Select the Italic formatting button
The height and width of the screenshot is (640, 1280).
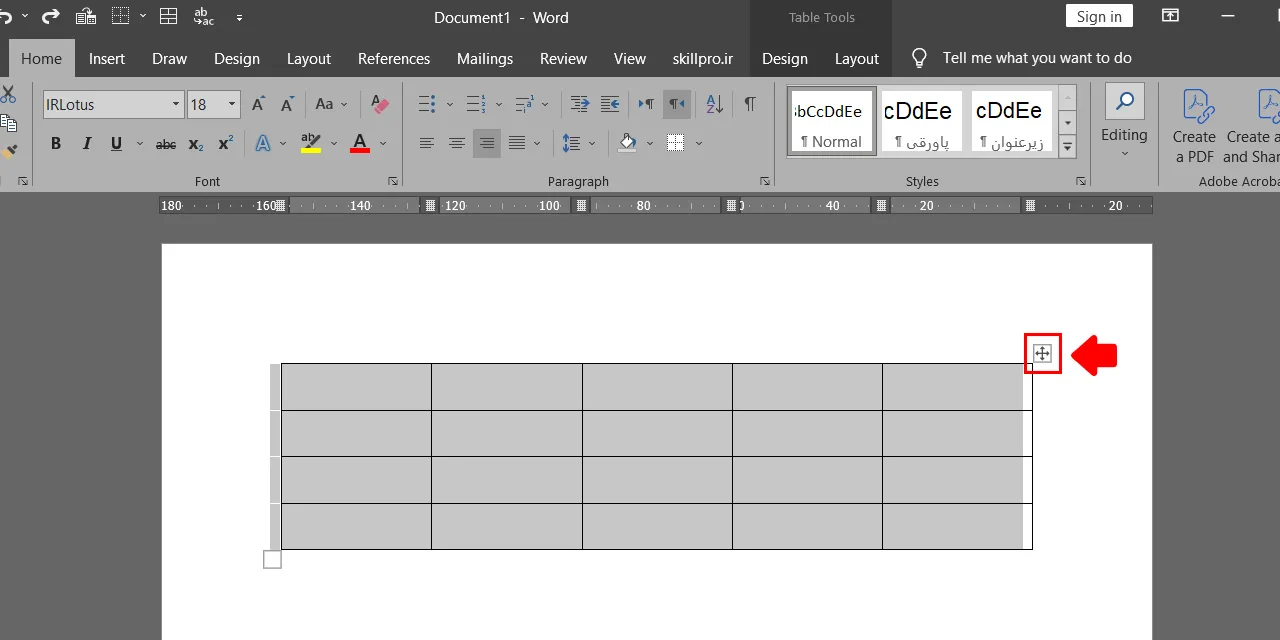pyautogui.click(x=86, y=144)
